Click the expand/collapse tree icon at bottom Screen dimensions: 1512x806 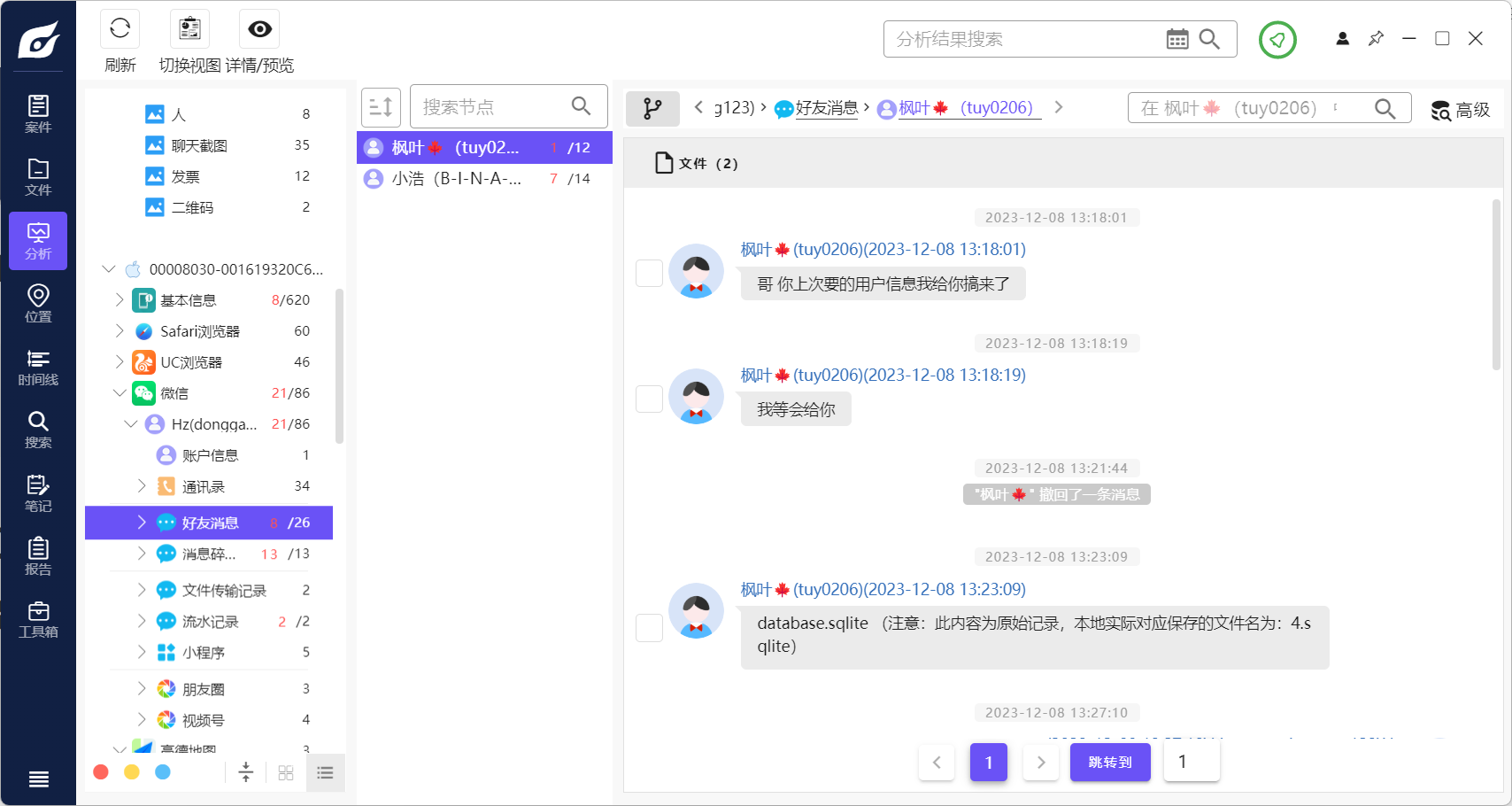246,772
